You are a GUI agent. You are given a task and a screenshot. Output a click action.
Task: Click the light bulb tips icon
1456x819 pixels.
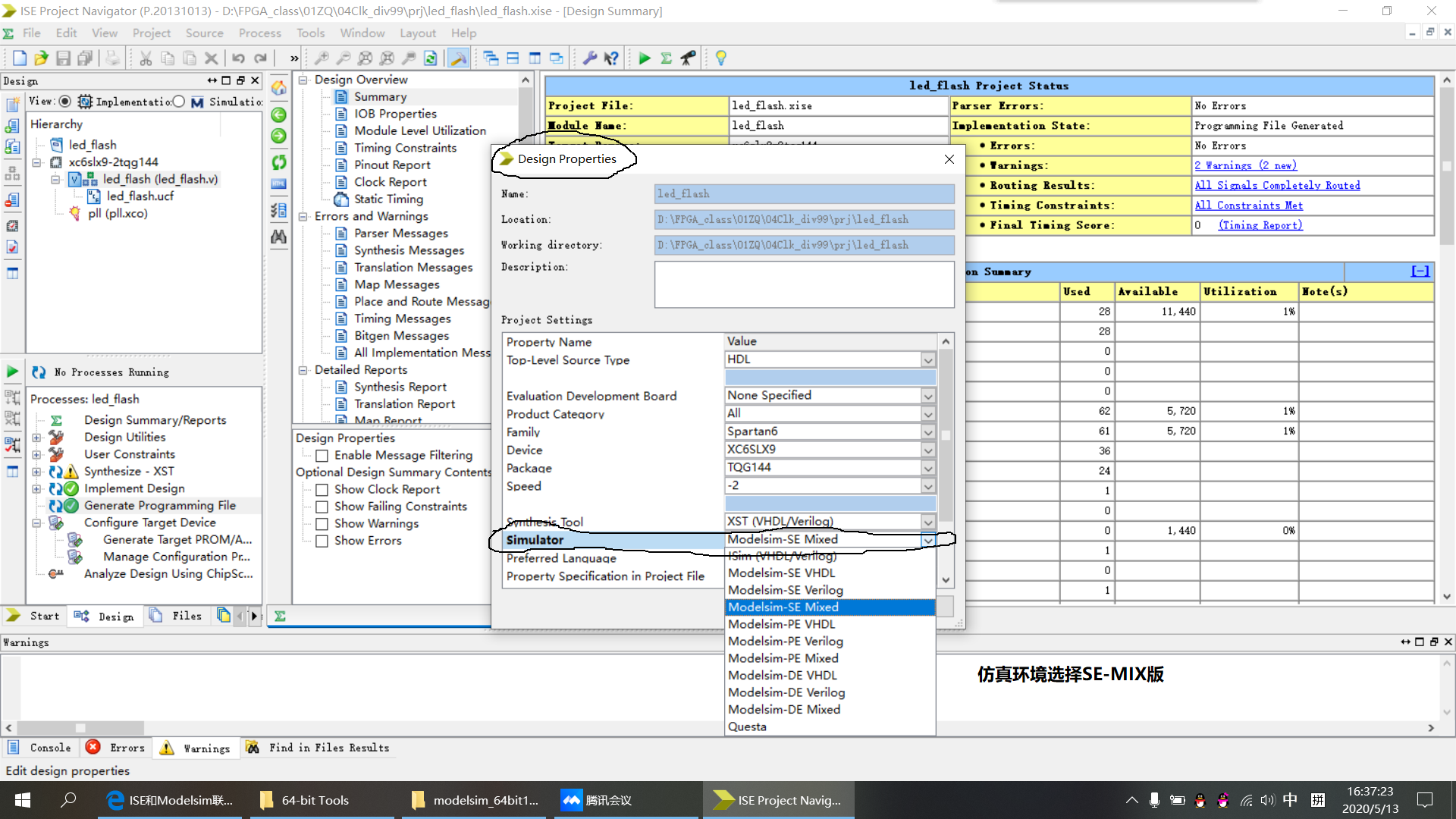[x=721, y=58]
